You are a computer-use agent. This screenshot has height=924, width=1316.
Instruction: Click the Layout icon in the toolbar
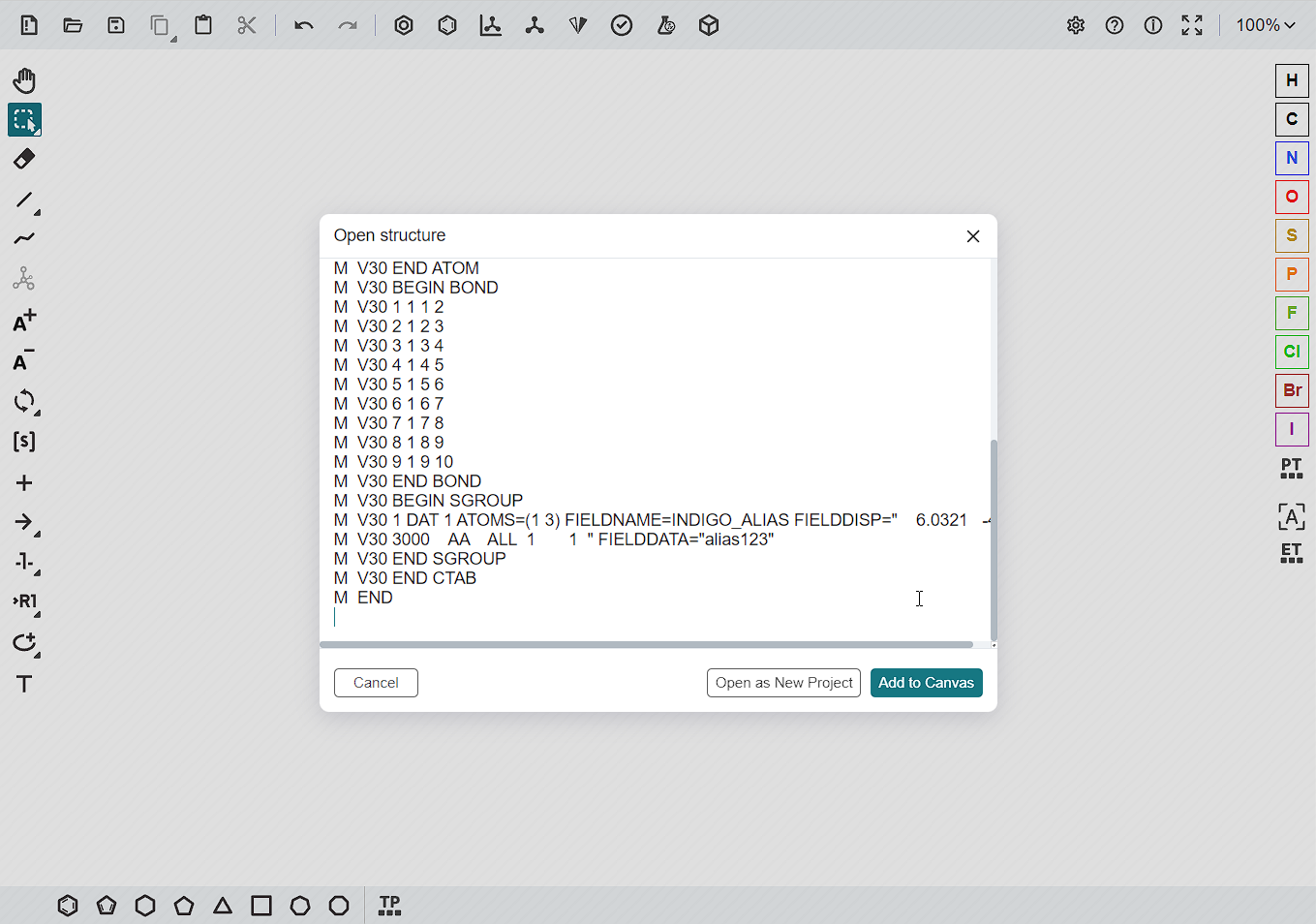(x=491, y=25)
